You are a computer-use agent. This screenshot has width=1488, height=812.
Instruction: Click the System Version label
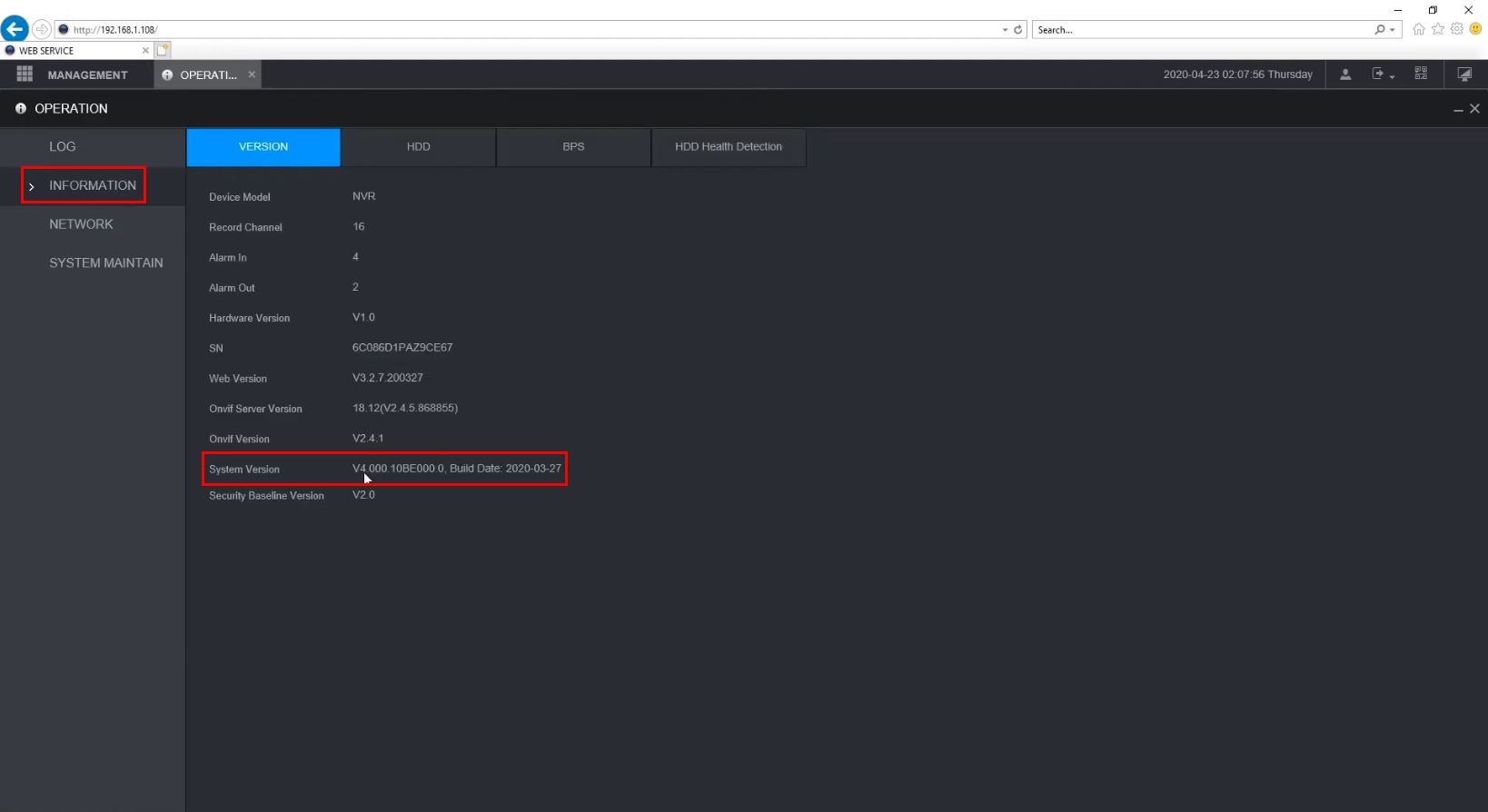(244, 470)
